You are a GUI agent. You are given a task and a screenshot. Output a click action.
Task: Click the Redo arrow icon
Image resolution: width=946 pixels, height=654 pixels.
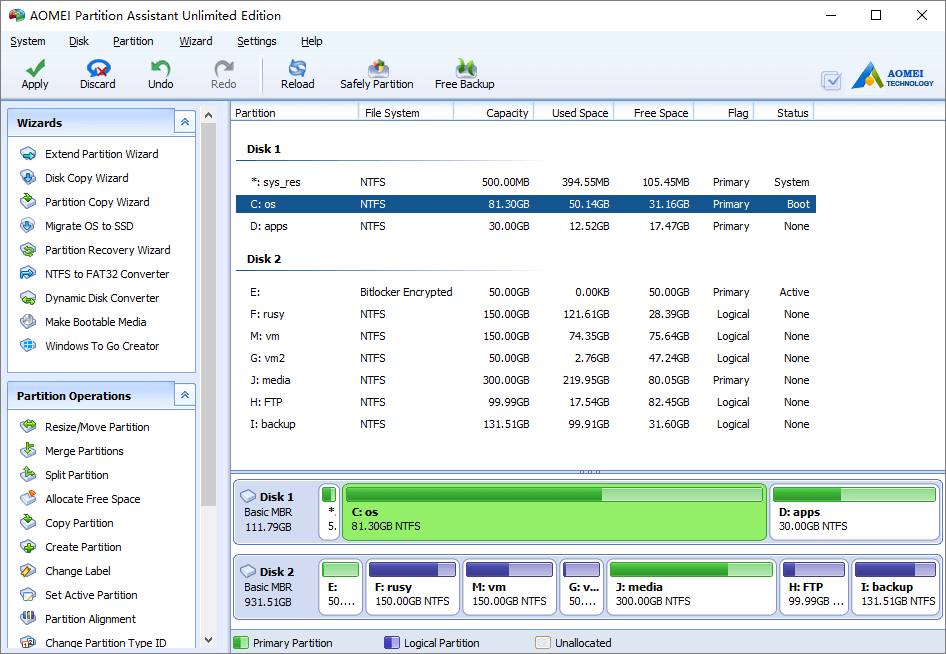click(223, 68)
